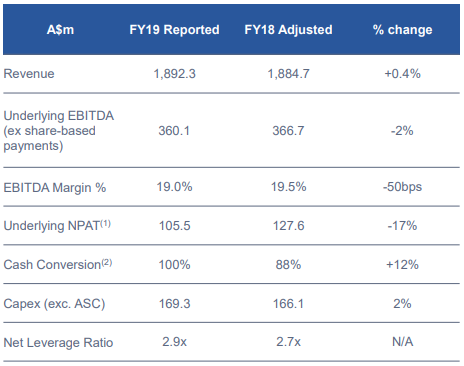Click the 366.7 EBITDA value
This screenshot has height=366, width=464.
[x=288, y=131]
